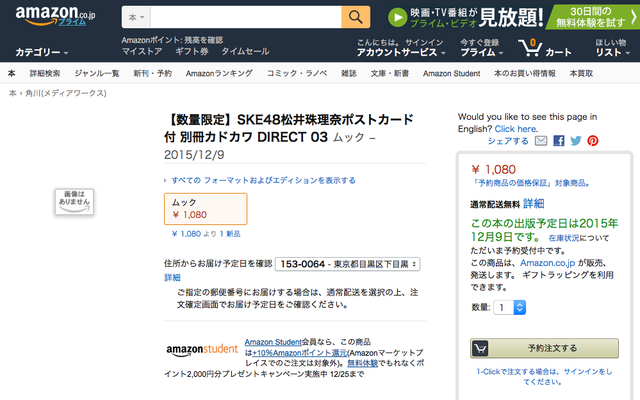This screenshot has height=400, width=640.
Task: Click Amazon.co.jp seller link
Action: tap(547, 263)
